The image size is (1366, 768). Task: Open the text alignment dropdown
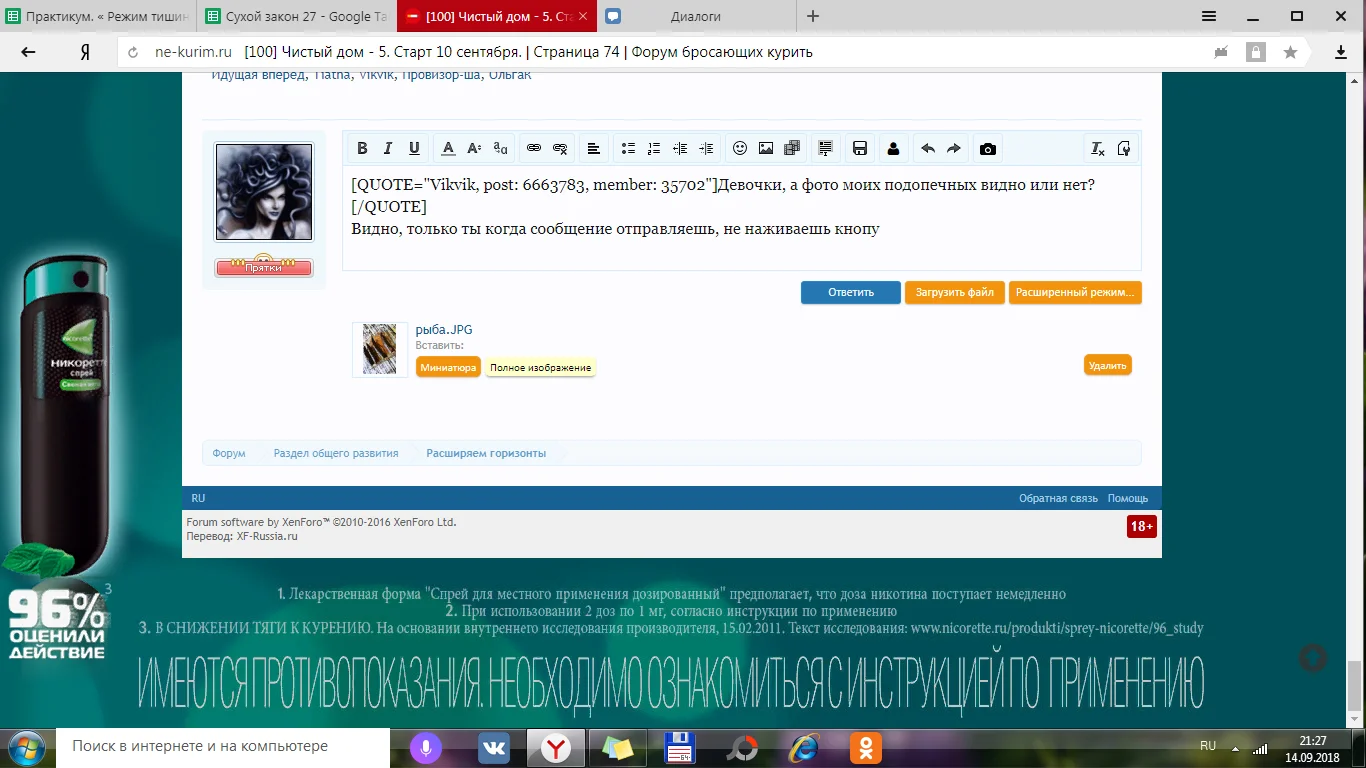pos(593,149)
